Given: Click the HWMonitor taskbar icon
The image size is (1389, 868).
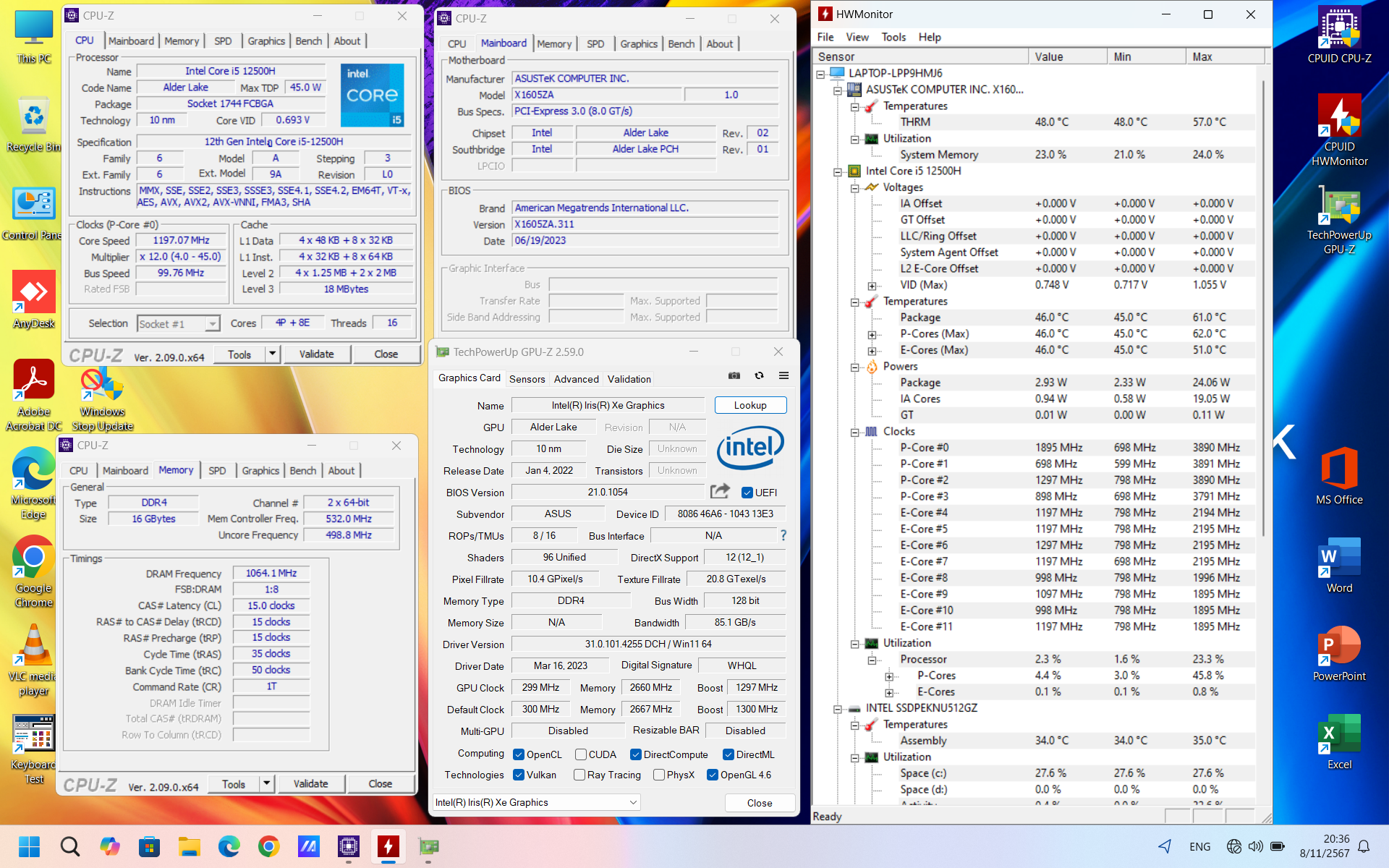Looking at the screenshot, I should click(x=388, y=846).
